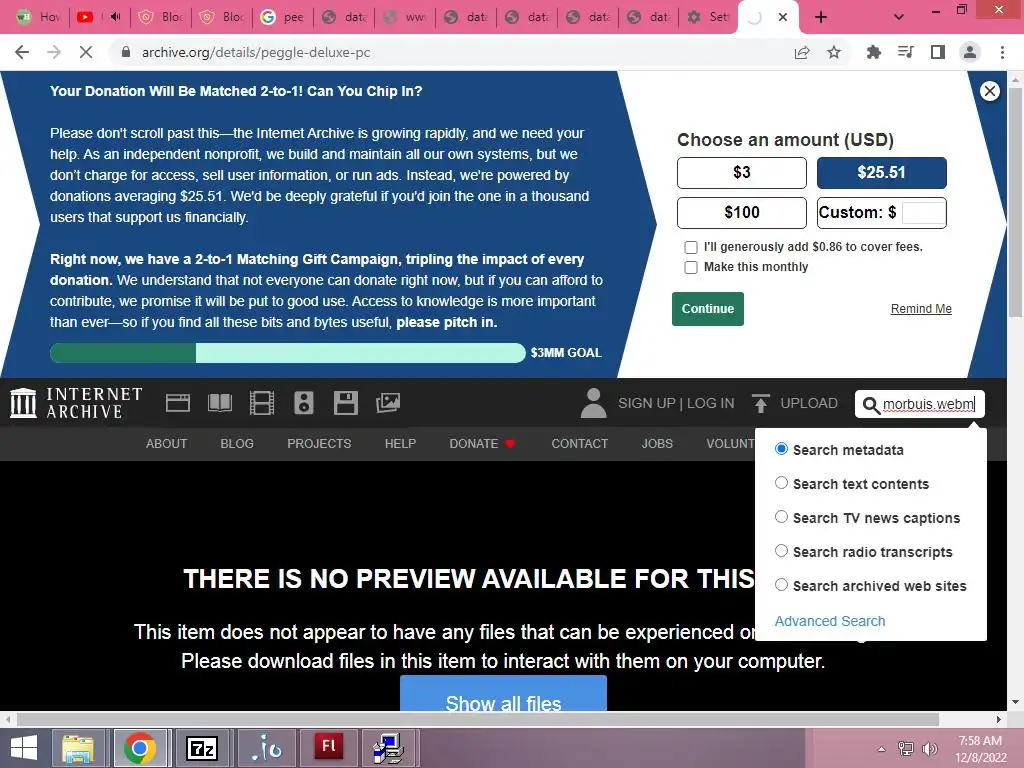Click the Custom amount input field

click(x=923, y=212)
